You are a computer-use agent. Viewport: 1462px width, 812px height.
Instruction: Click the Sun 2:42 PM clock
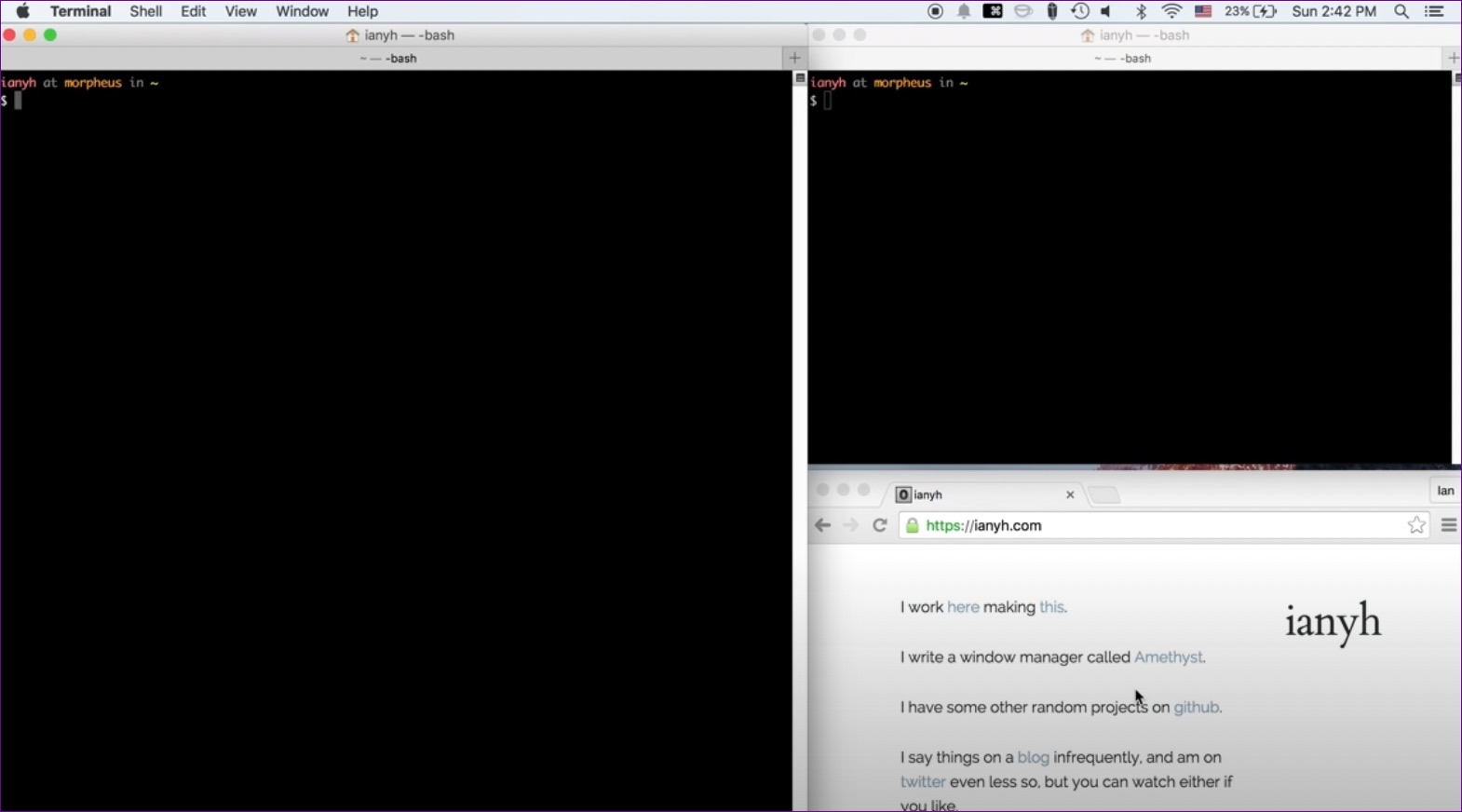coord(1333,11)
